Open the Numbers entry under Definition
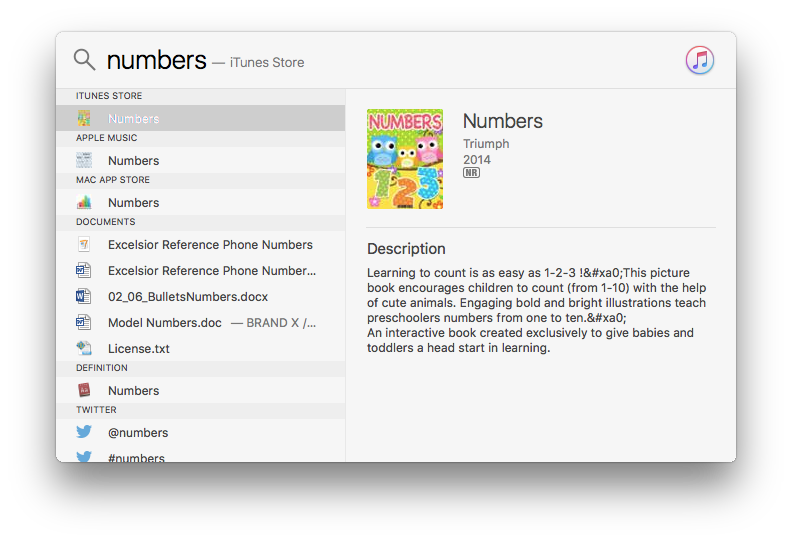Screen dimensions: 792x542 (201, 390)
